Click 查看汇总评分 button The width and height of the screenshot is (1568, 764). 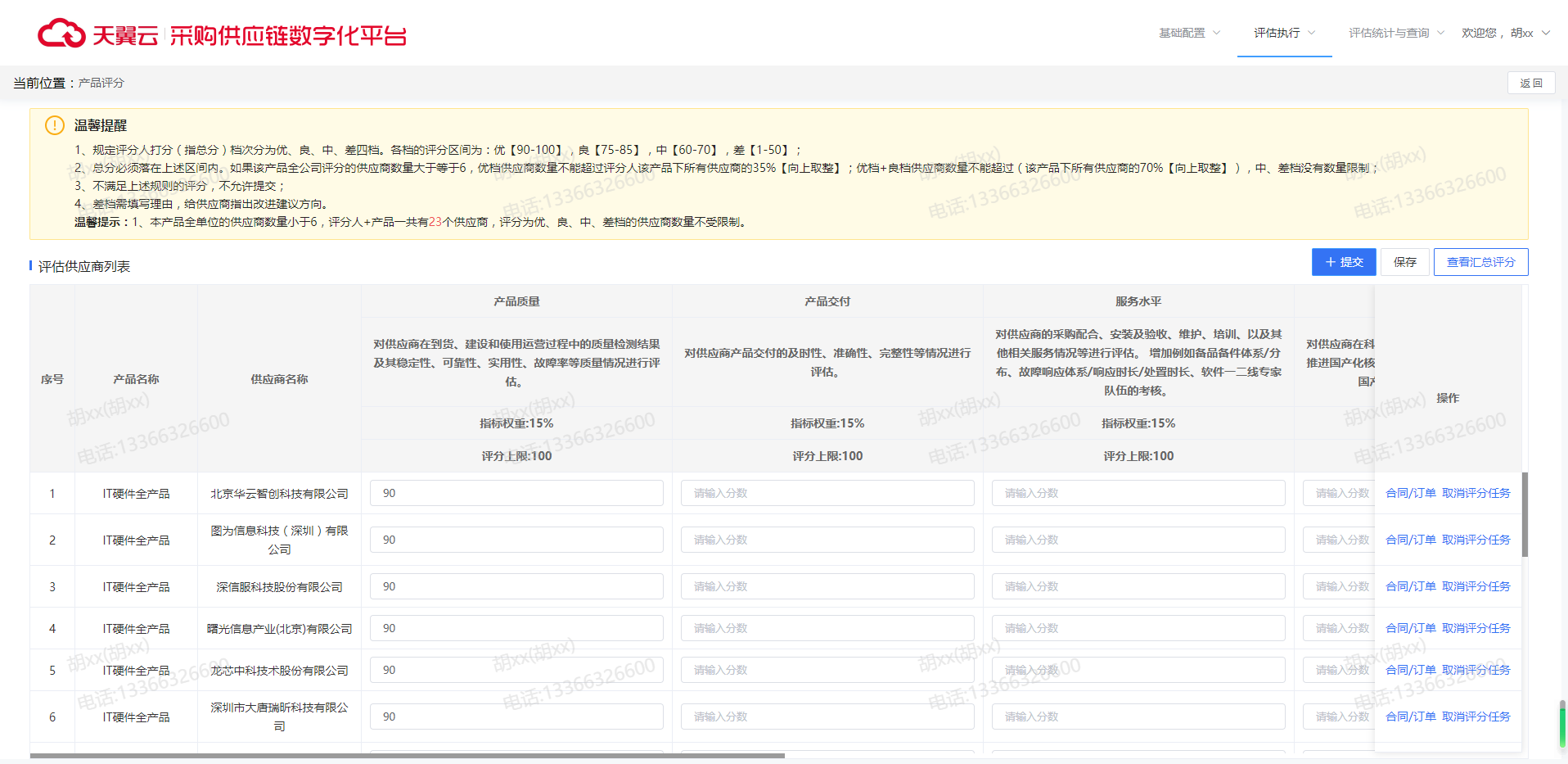1480,262
